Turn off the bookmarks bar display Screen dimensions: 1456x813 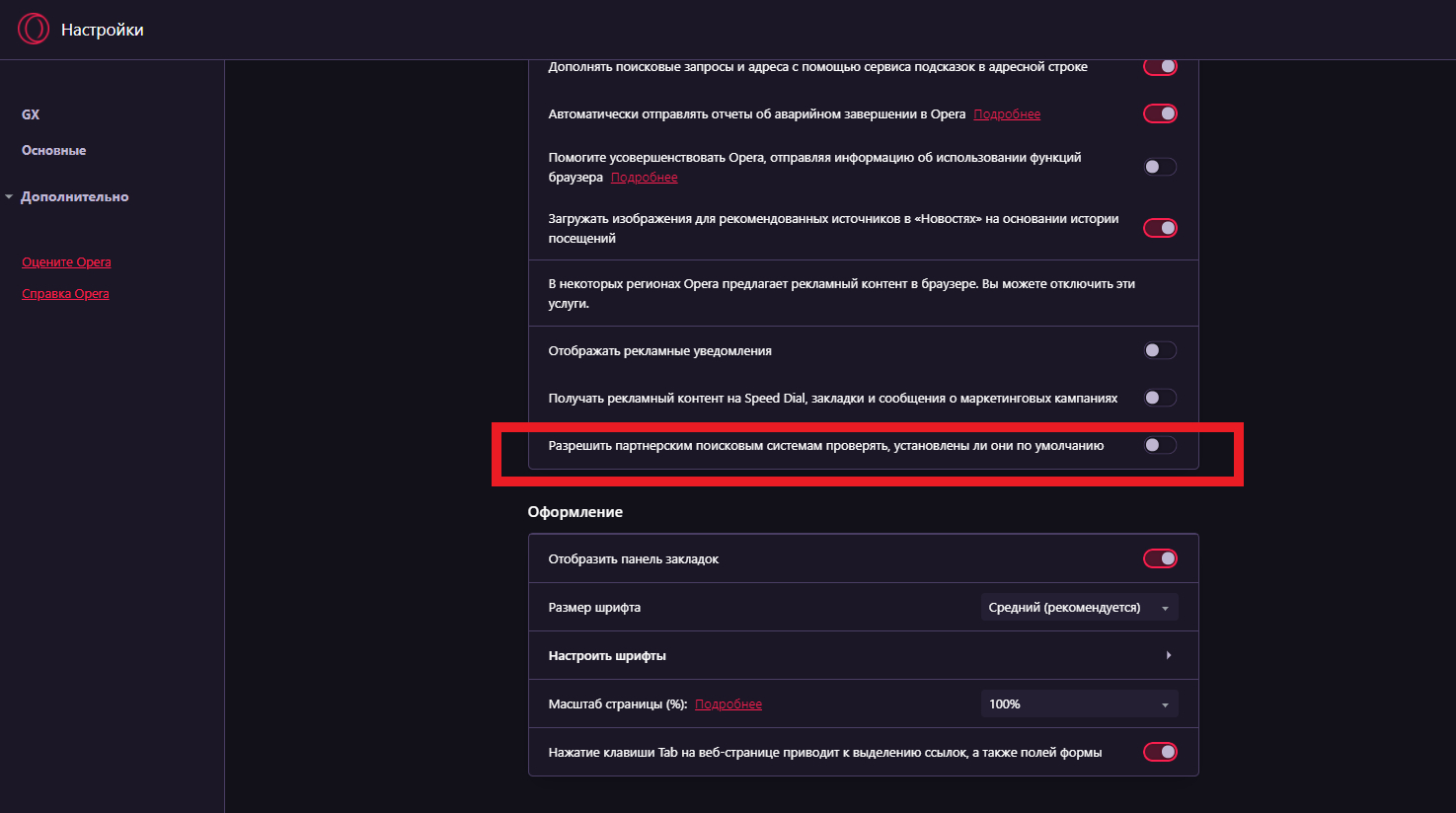[1160, 558]
